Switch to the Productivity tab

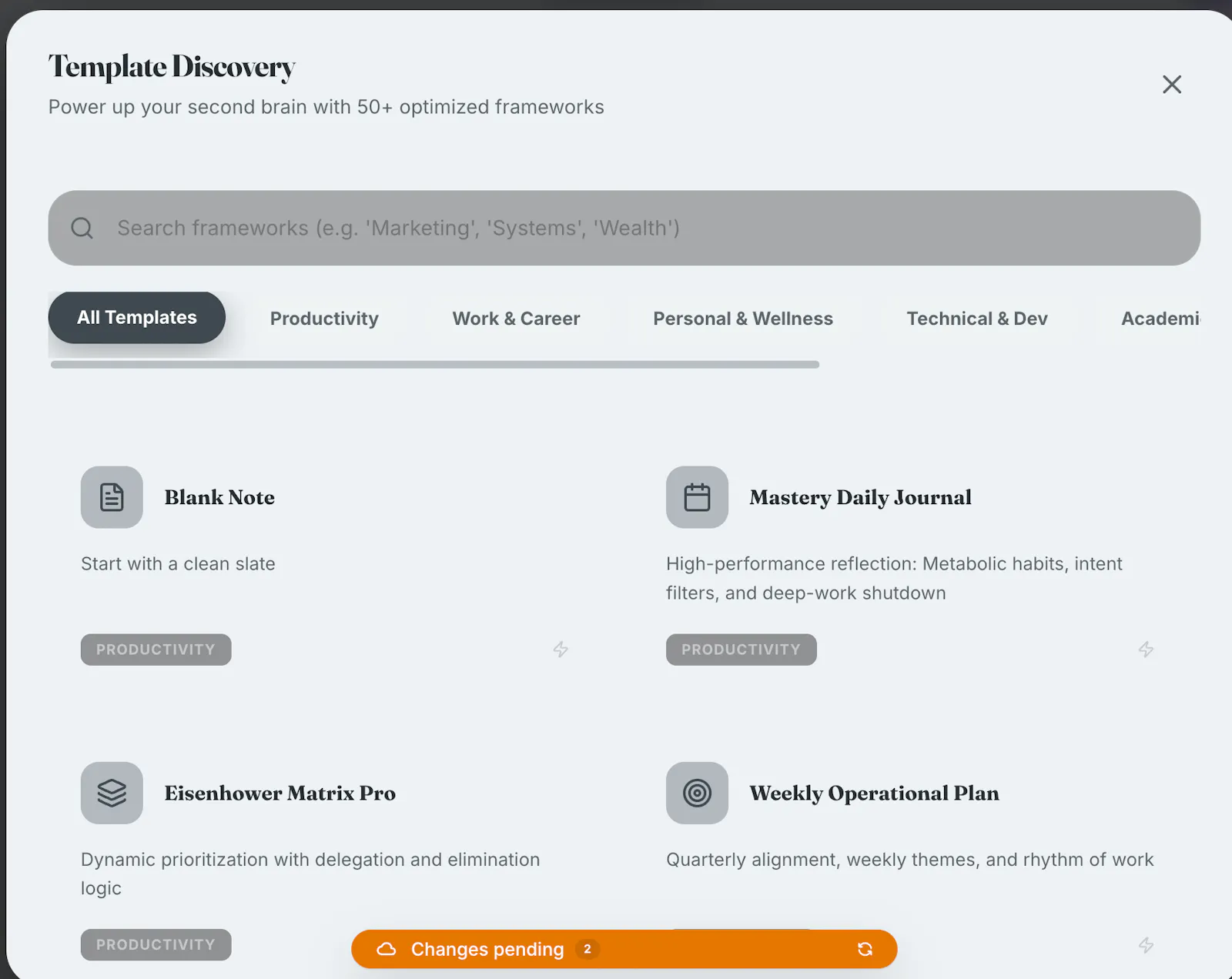[x=324, y=319]
